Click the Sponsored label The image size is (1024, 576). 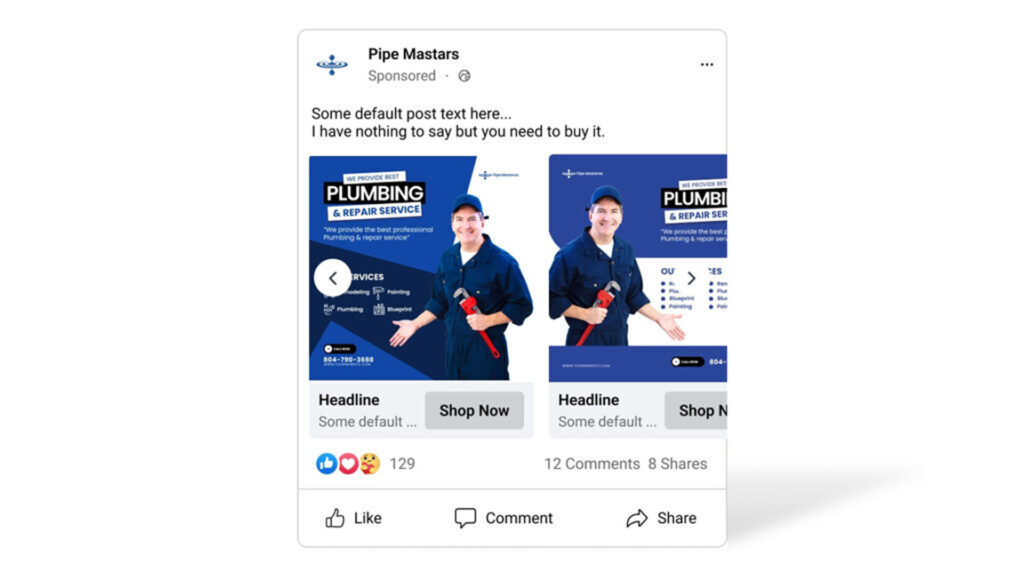[402, 76]
